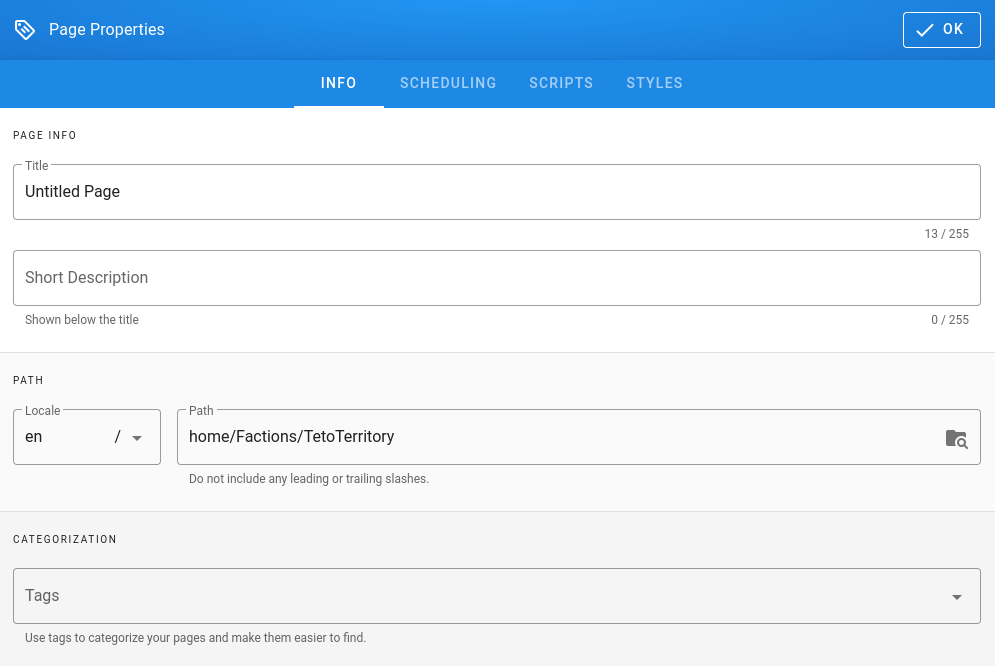Click the 0 / 255 description counter

point(949,320)
